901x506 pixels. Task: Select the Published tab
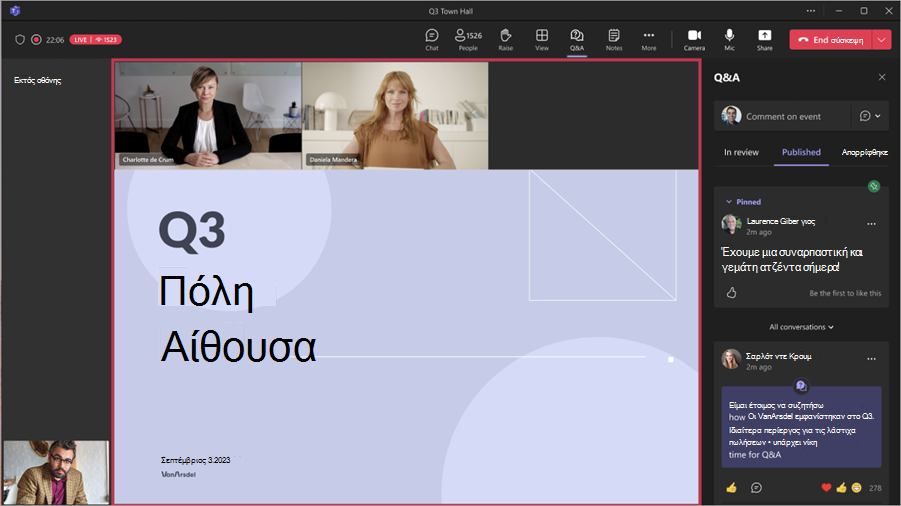[x=801, y=152]
